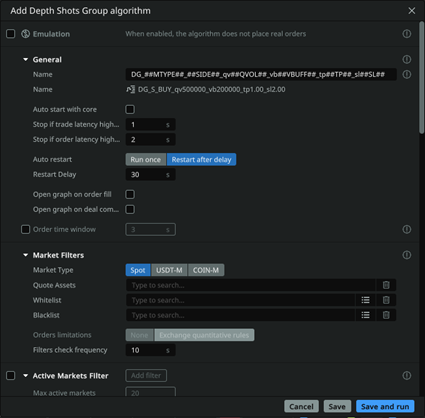Toggle Auto start with core checkbox
425x418 pixels.
(130, 109)
